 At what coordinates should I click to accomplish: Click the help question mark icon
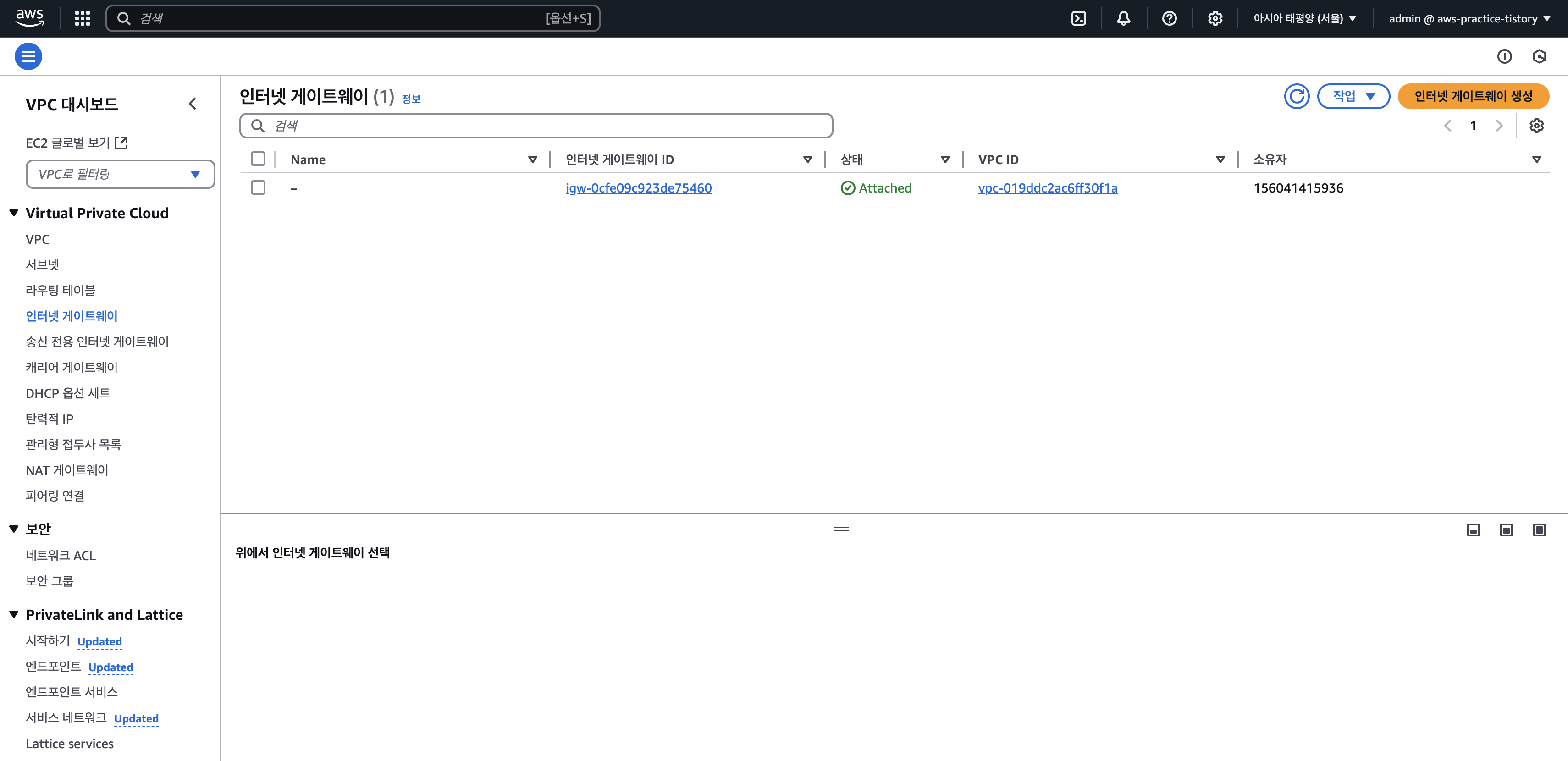[x=1169, y=18]
